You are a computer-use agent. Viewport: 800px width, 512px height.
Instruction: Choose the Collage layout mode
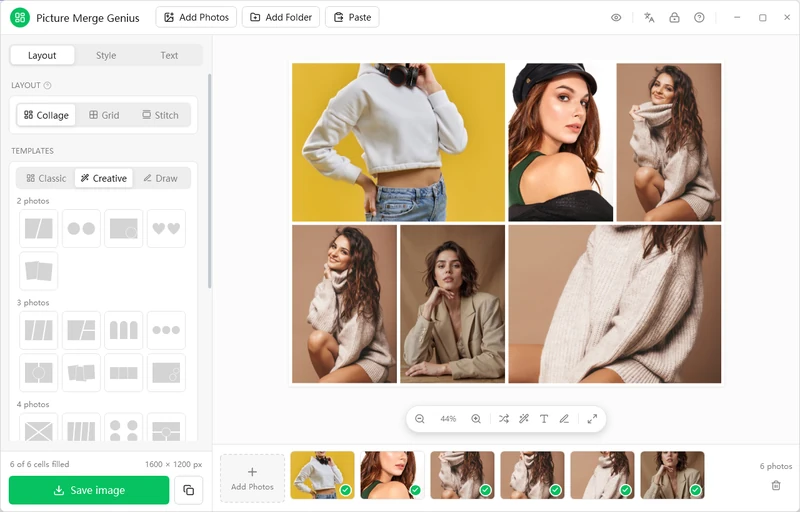46,115
